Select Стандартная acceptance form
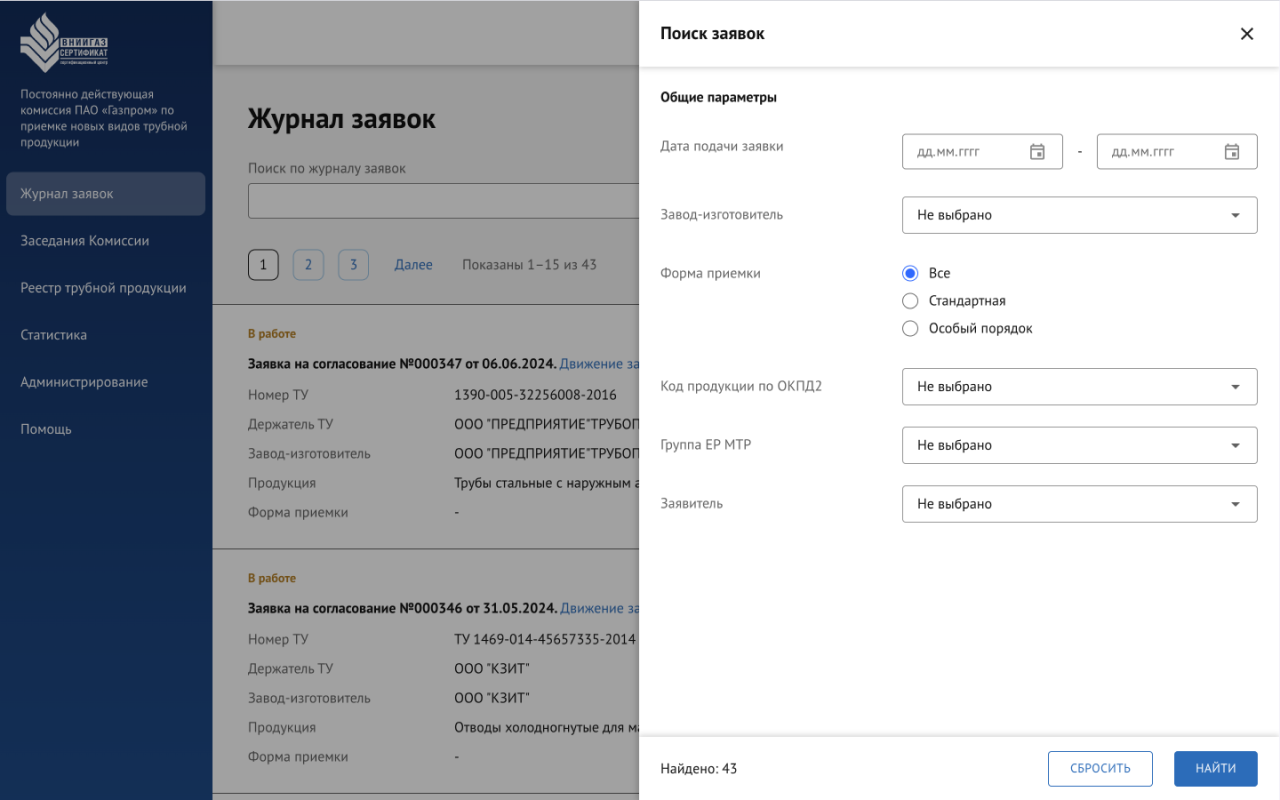 coord(910,301)
